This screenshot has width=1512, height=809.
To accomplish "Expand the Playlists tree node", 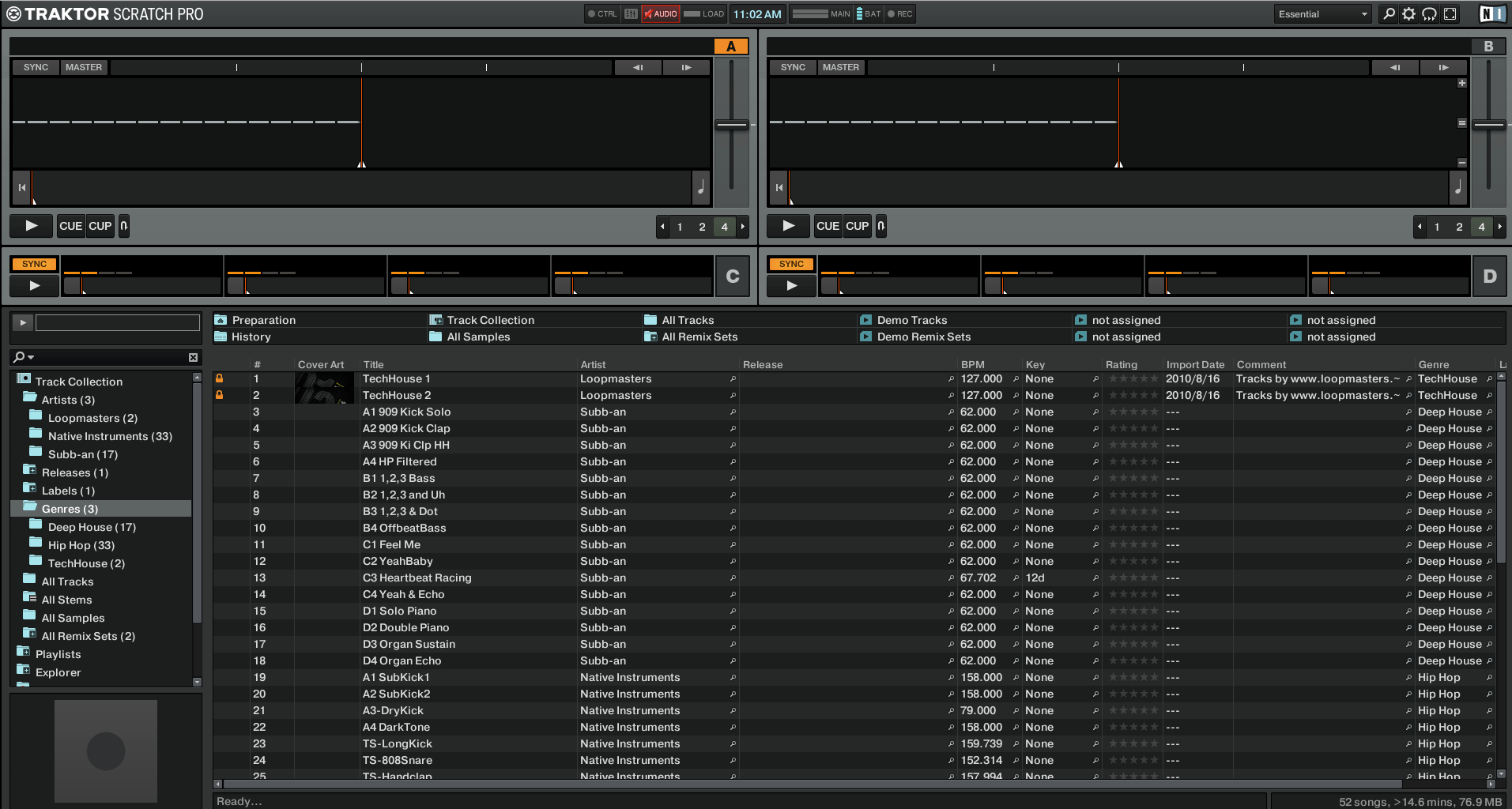I will pos(23,652).
